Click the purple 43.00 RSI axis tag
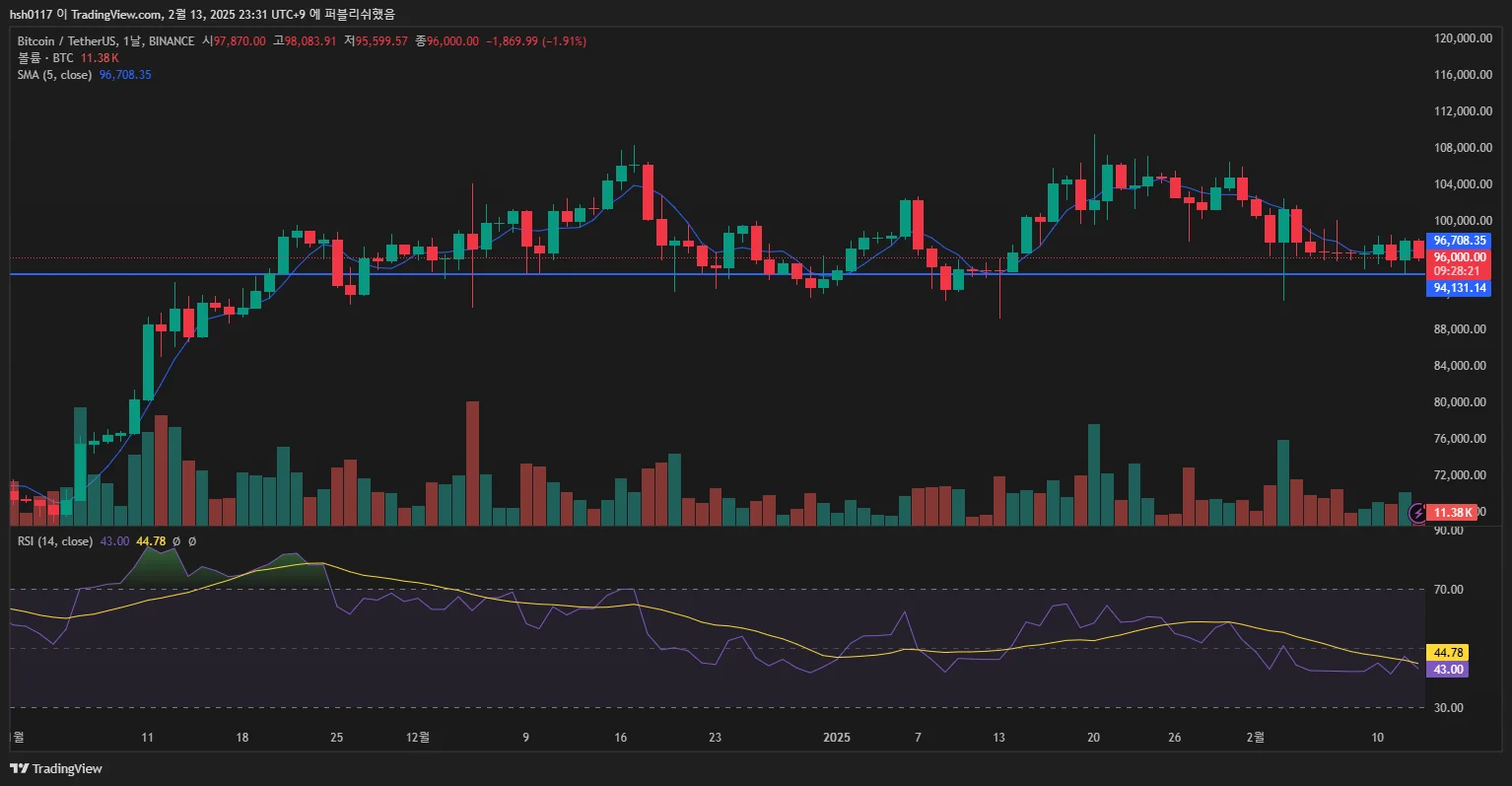 click(1447, 670)
